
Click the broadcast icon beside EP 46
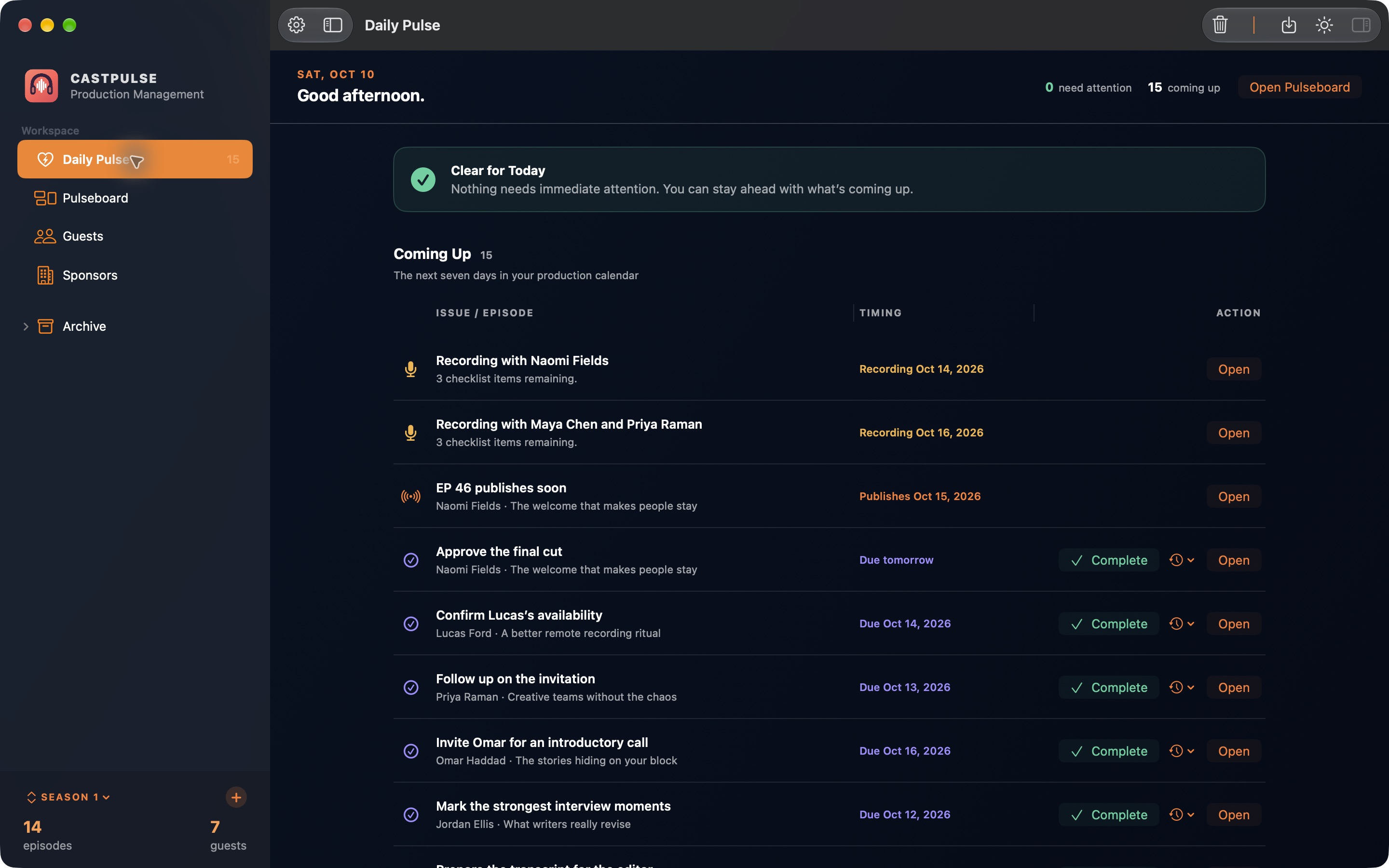[410, 497]
